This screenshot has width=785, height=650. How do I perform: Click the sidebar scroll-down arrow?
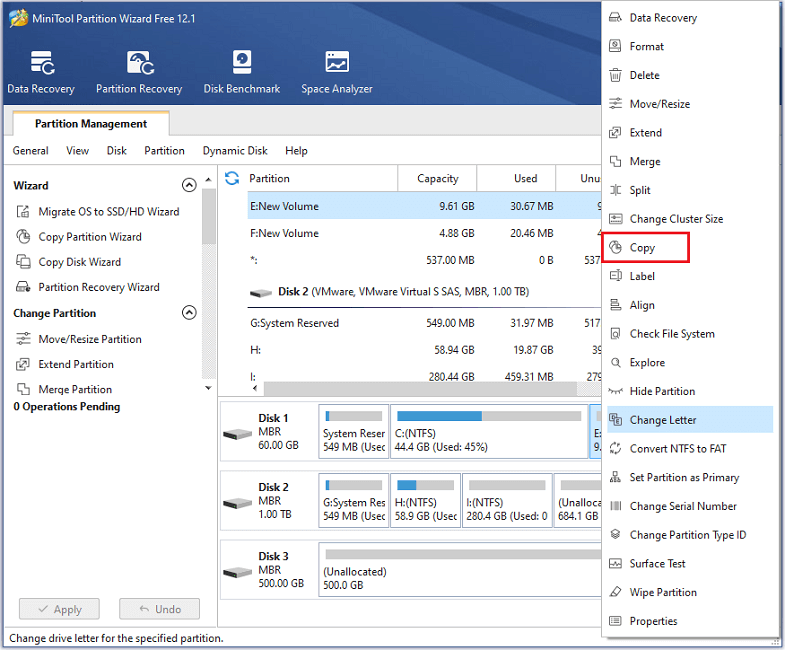pyautogui.click(x=209, y=388)
